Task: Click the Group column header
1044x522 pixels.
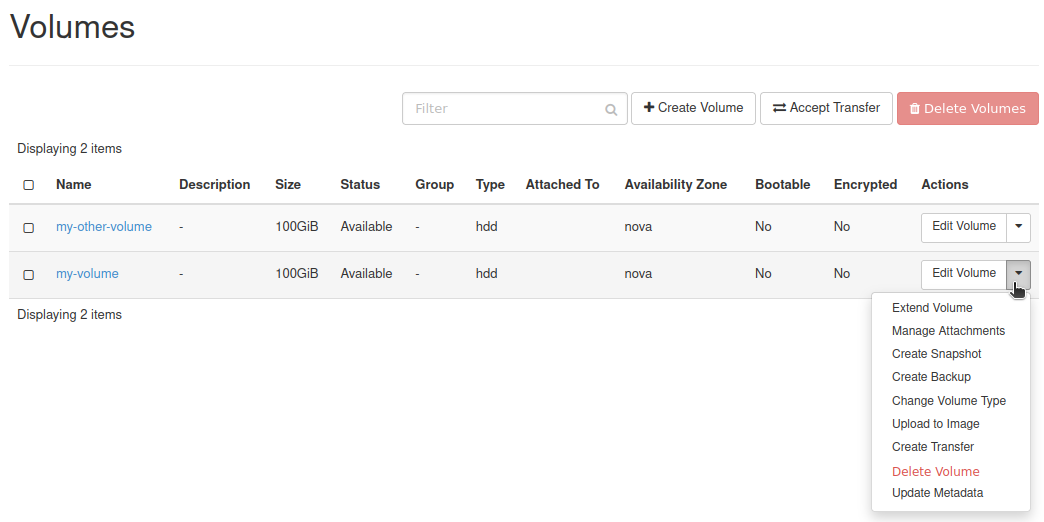Action: coord(435,184)
